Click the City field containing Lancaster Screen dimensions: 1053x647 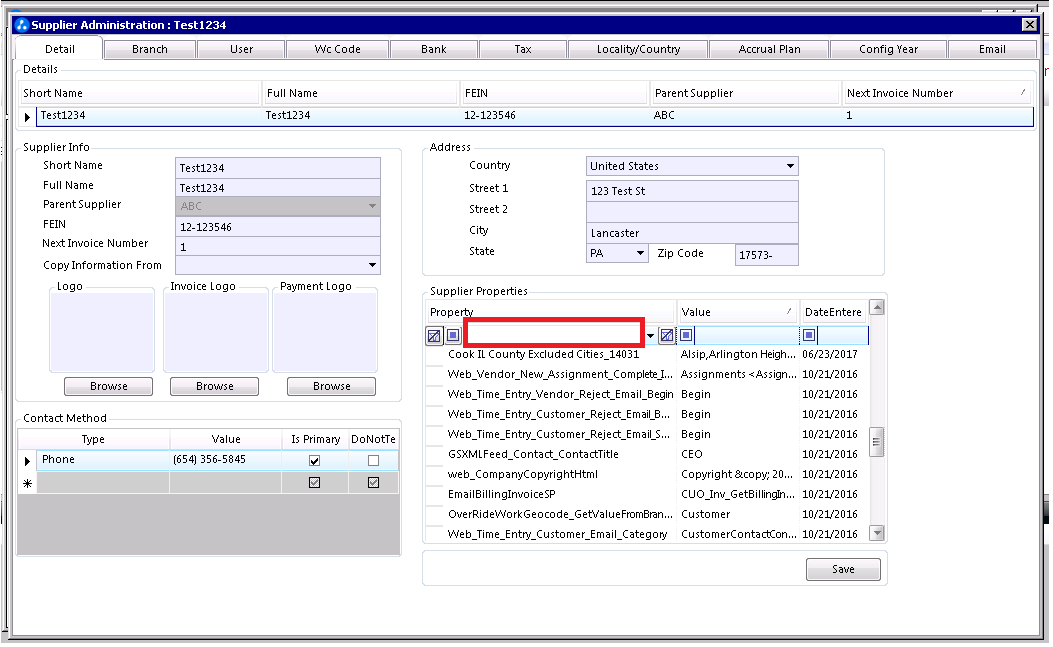[x=692, y=233]
